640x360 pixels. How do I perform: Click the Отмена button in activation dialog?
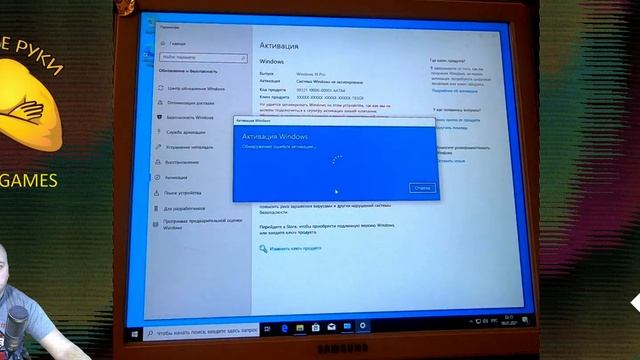point(422,188)
